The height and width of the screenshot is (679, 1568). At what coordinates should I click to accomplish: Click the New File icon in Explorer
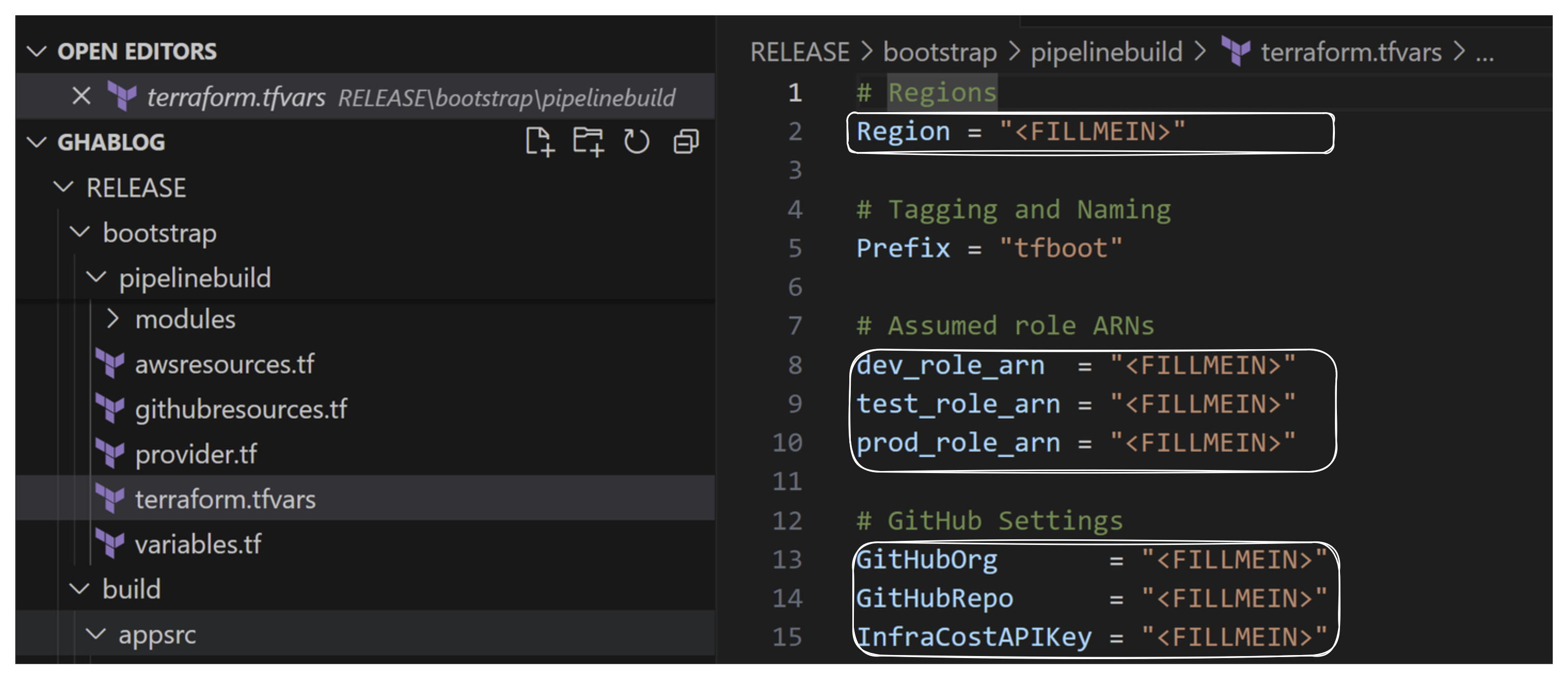(x=541, y=141)
